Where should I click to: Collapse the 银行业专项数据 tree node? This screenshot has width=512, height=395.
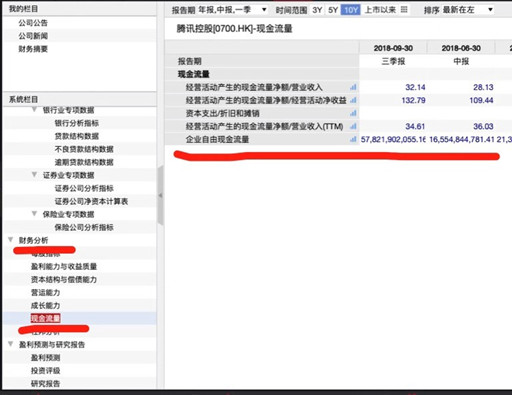pos(34,110)
